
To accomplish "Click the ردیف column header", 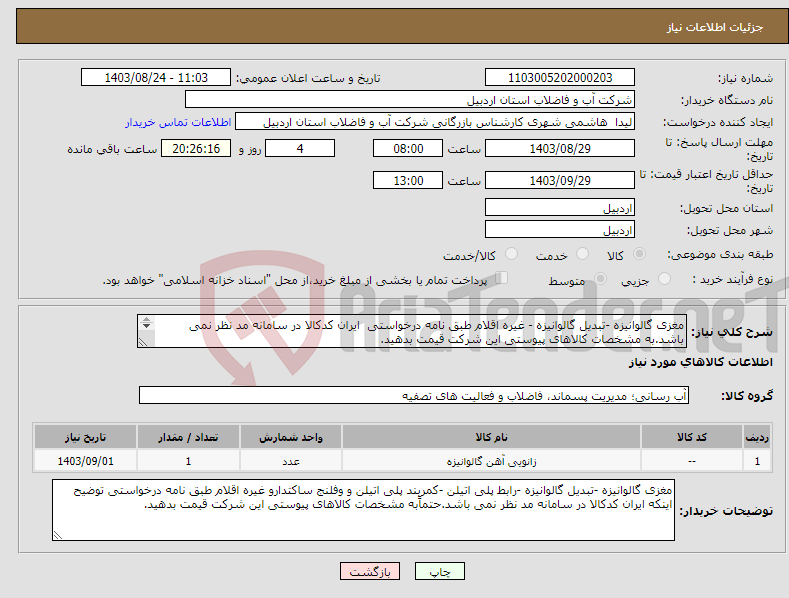I will click(757, 437).
